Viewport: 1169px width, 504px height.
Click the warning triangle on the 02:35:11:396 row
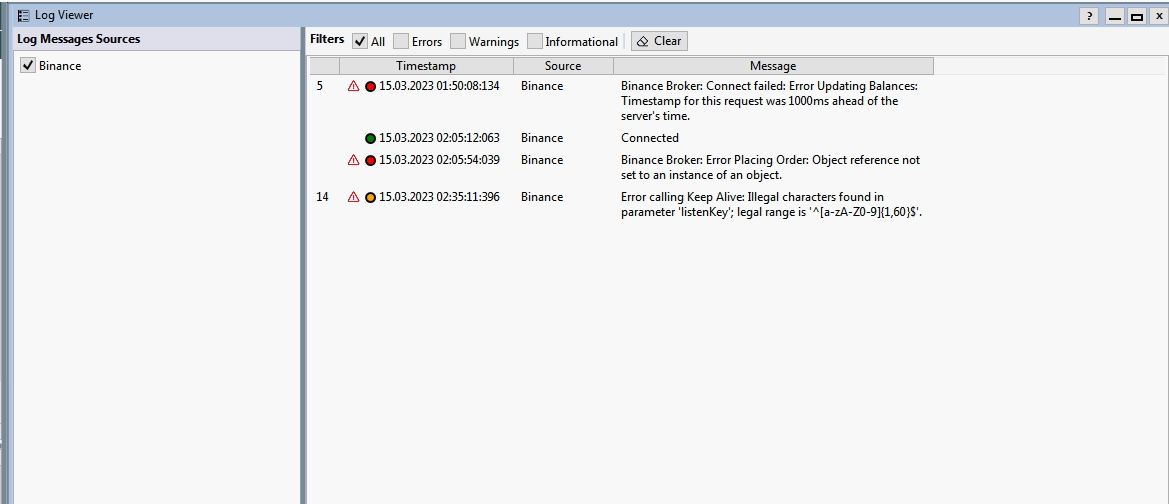point(353,198)
